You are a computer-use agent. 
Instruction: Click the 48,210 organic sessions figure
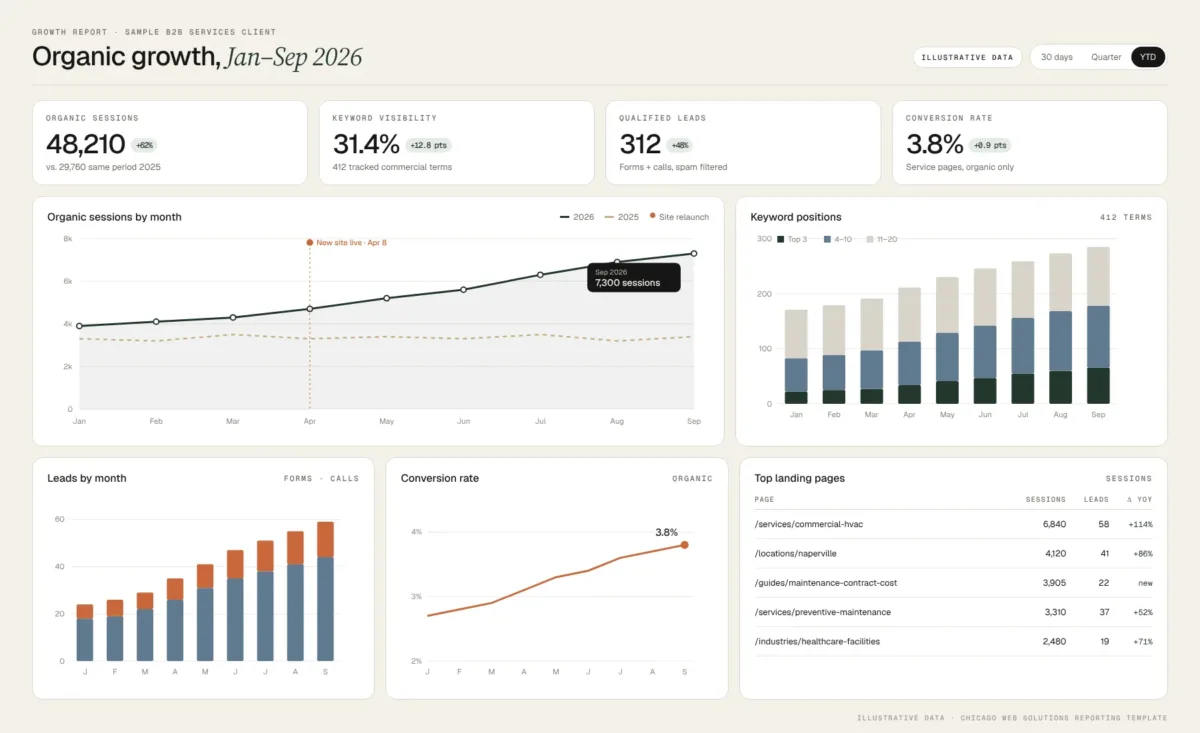pyautogui.click(x=85, y=145)
